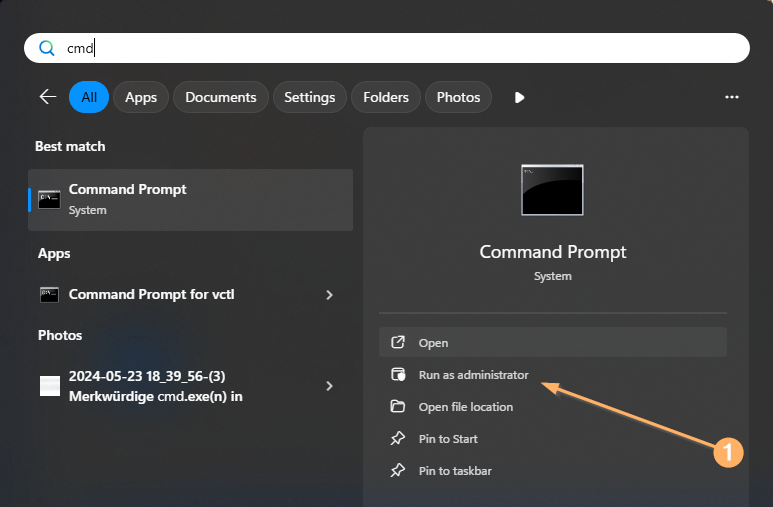Choose Open file location
773x507 pixels.
(553, 407)
